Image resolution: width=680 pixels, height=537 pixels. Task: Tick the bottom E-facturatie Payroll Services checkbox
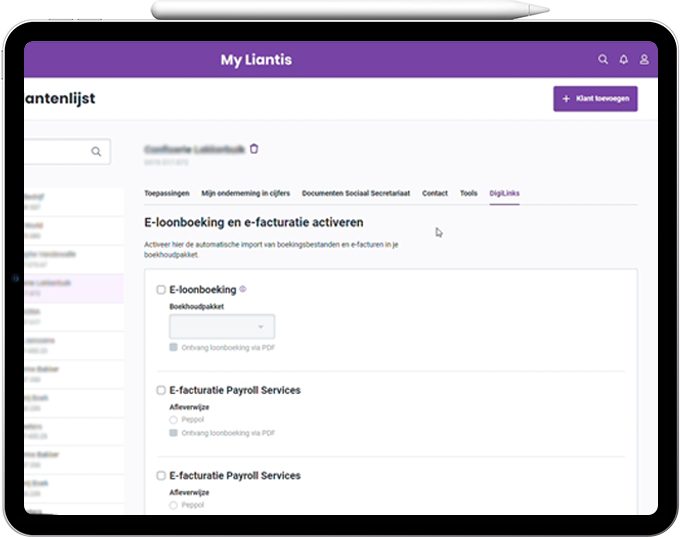click(161, 476)
